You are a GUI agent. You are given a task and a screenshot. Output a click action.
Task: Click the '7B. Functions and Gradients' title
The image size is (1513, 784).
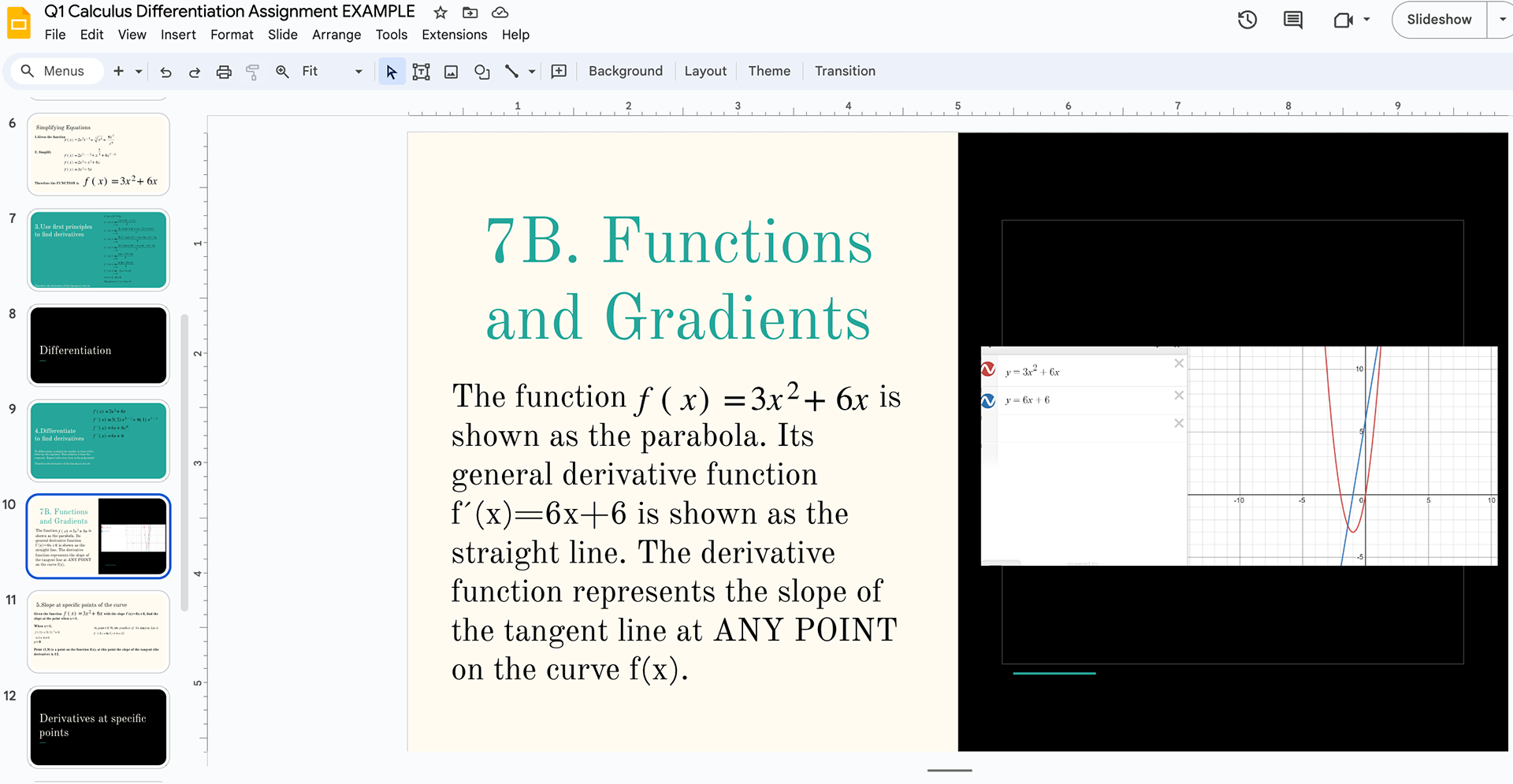[678, 279]
